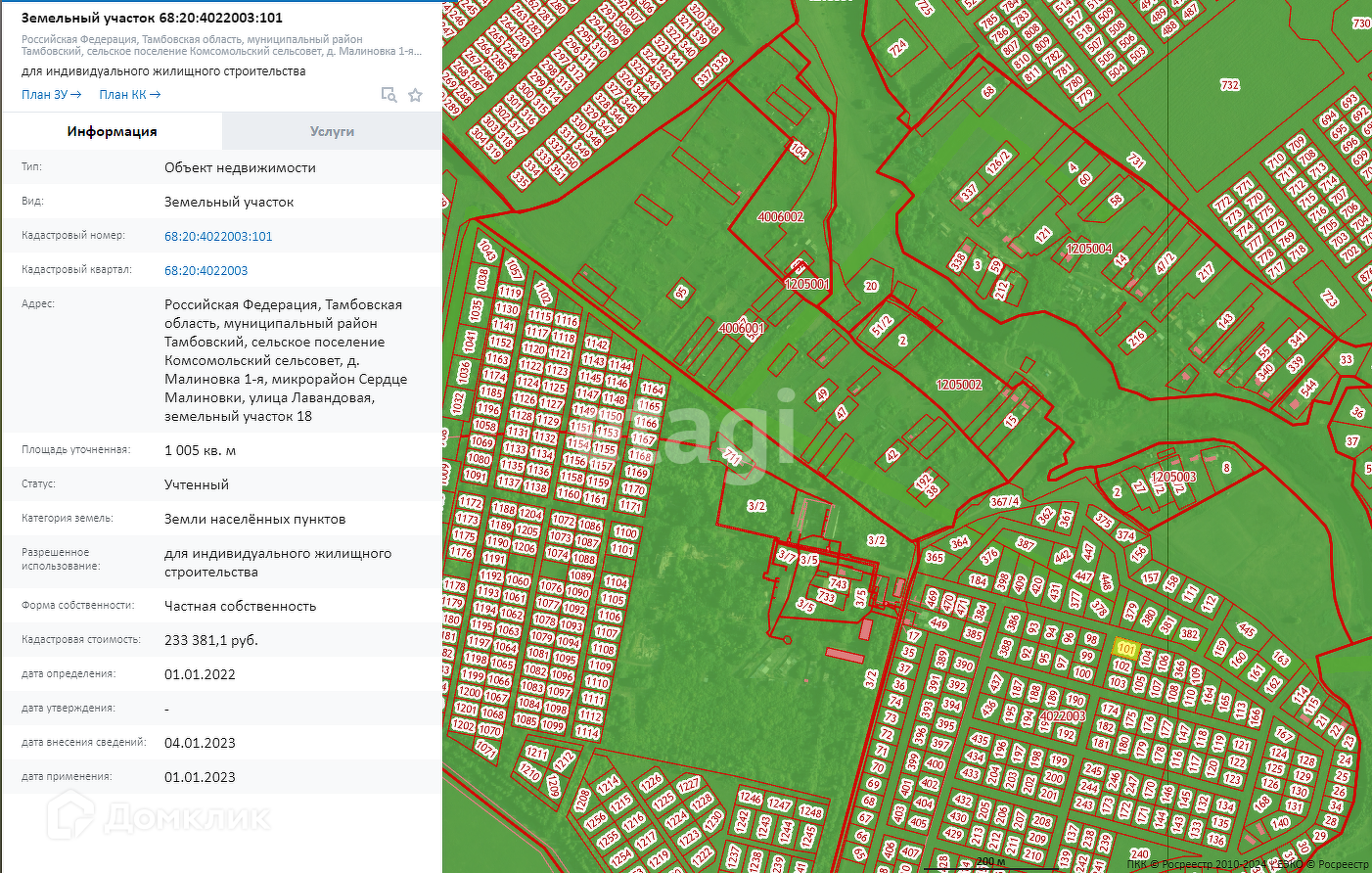Switch to the Услуги tab
Image resolution: width=1372 pixels, height=873 pixels.
pos(332,131)
